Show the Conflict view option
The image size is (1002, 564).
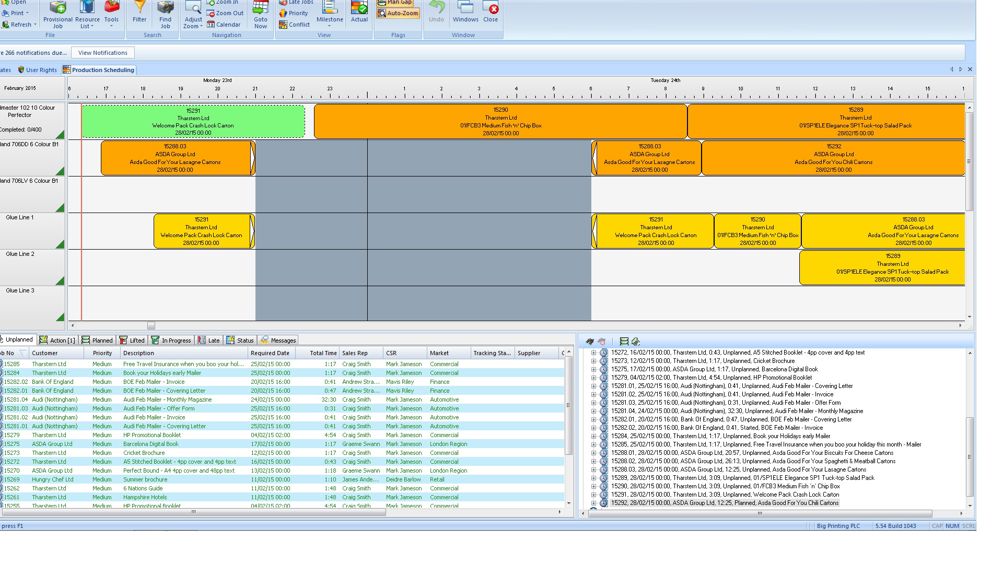click(295, 24)
